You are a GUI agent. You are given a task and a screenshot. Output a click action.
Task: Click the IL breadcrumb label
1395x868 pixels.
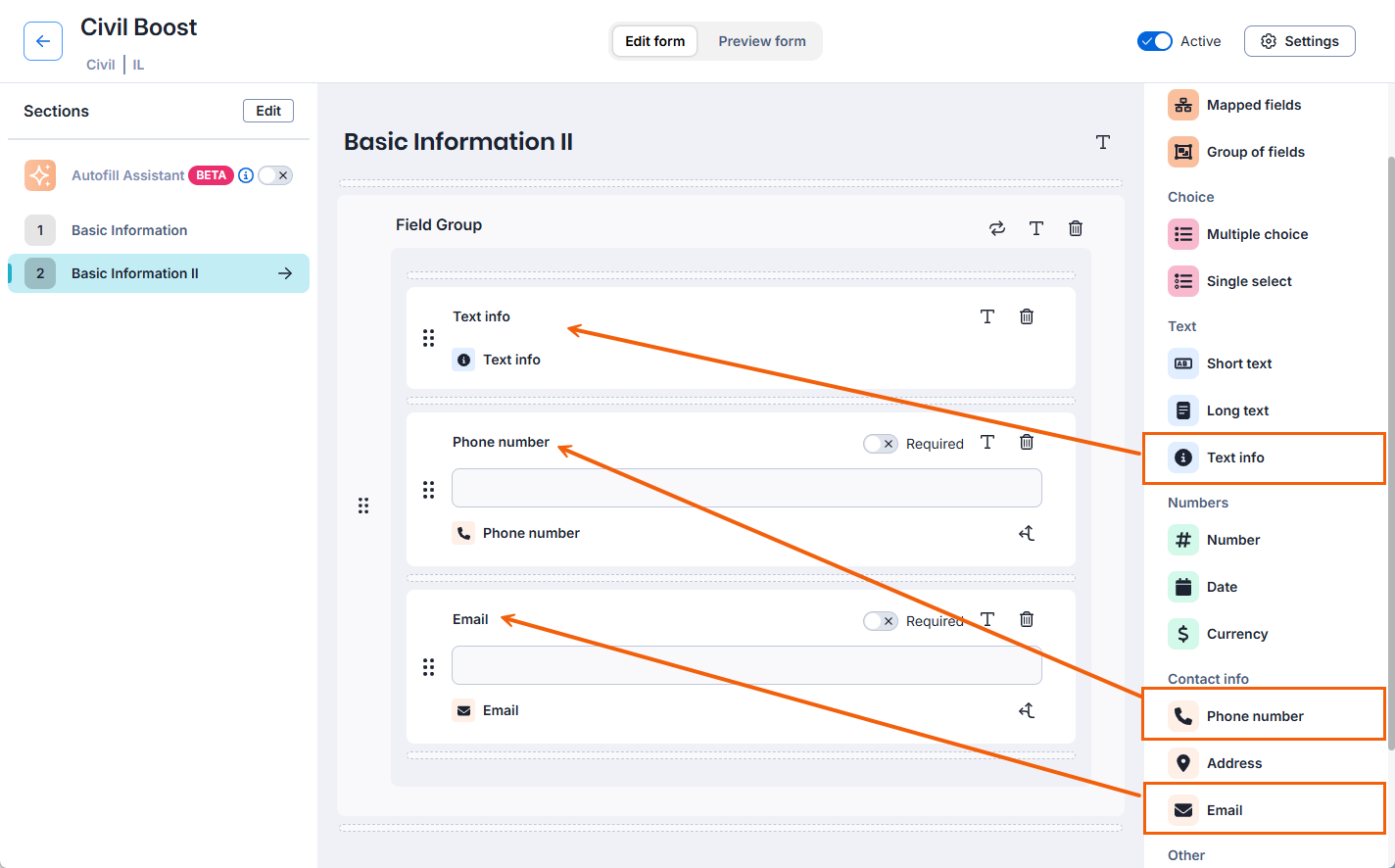coord(138,65)
